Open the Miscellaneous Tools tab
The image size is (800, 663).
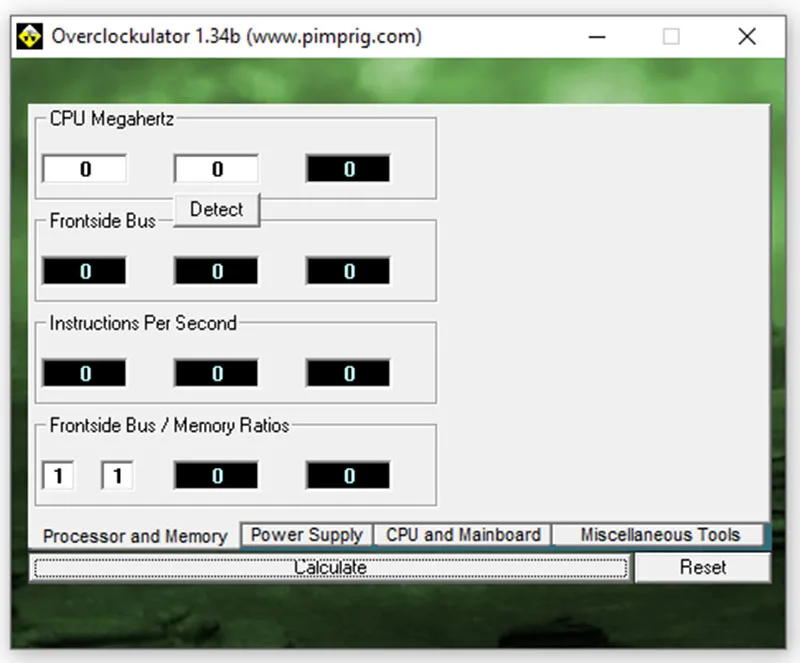coord(660,535)
